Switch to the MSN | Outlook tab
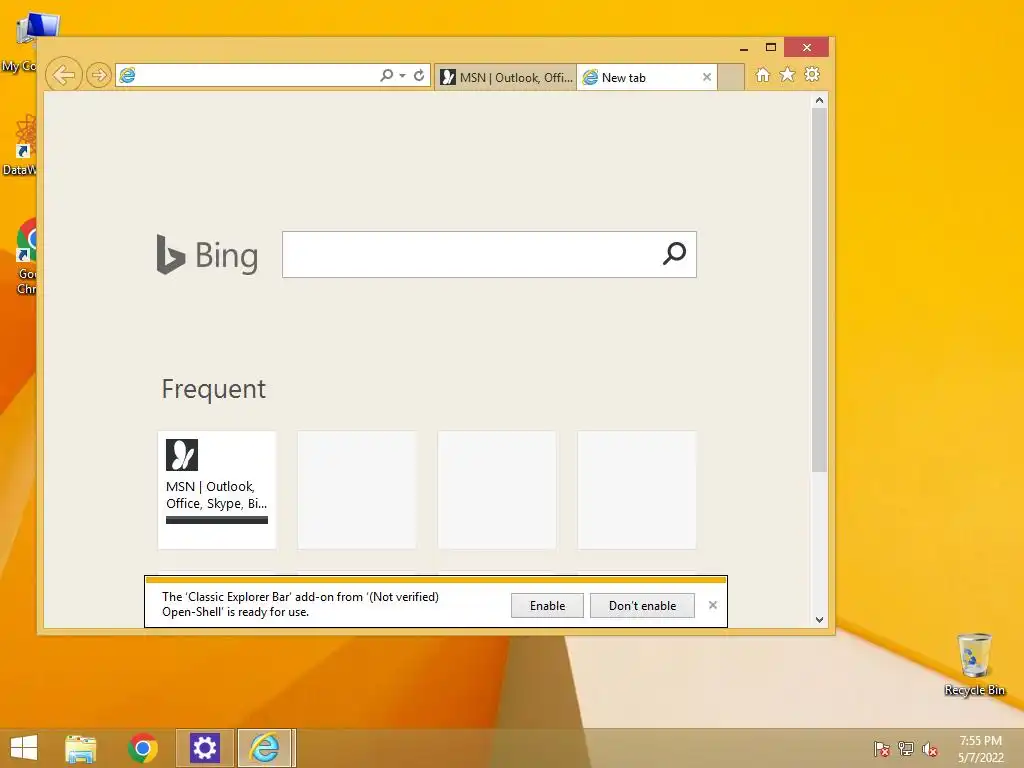Viewport: 1024px width, 768px height. (506, 77)
